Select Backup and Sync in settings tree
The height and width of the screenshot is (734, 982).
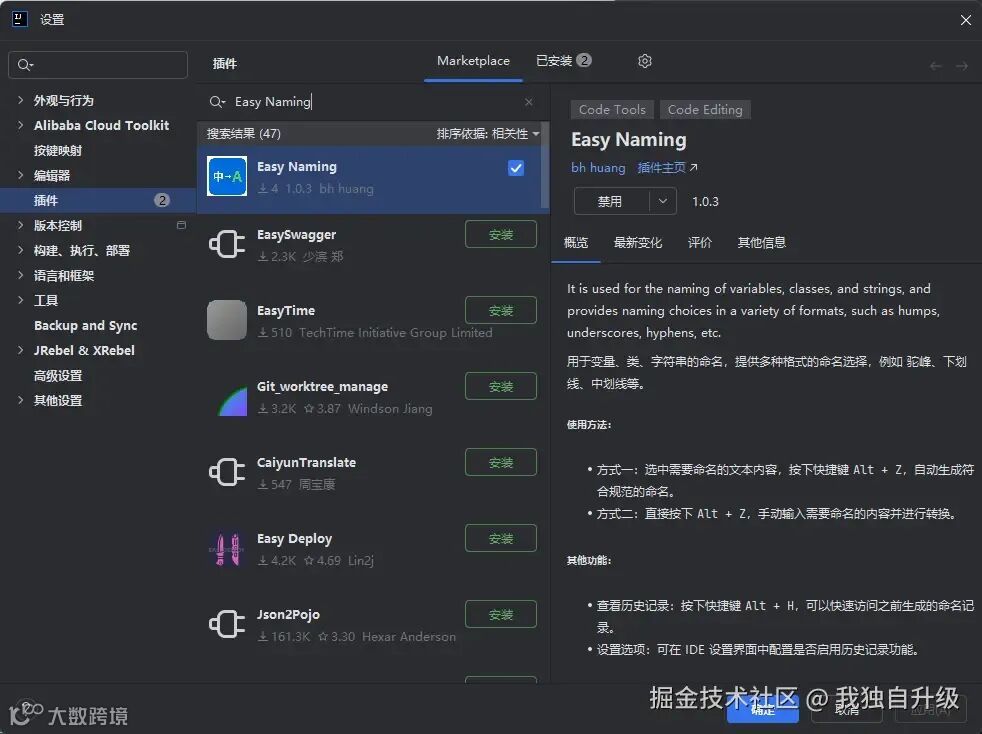(x=85, y=325)
